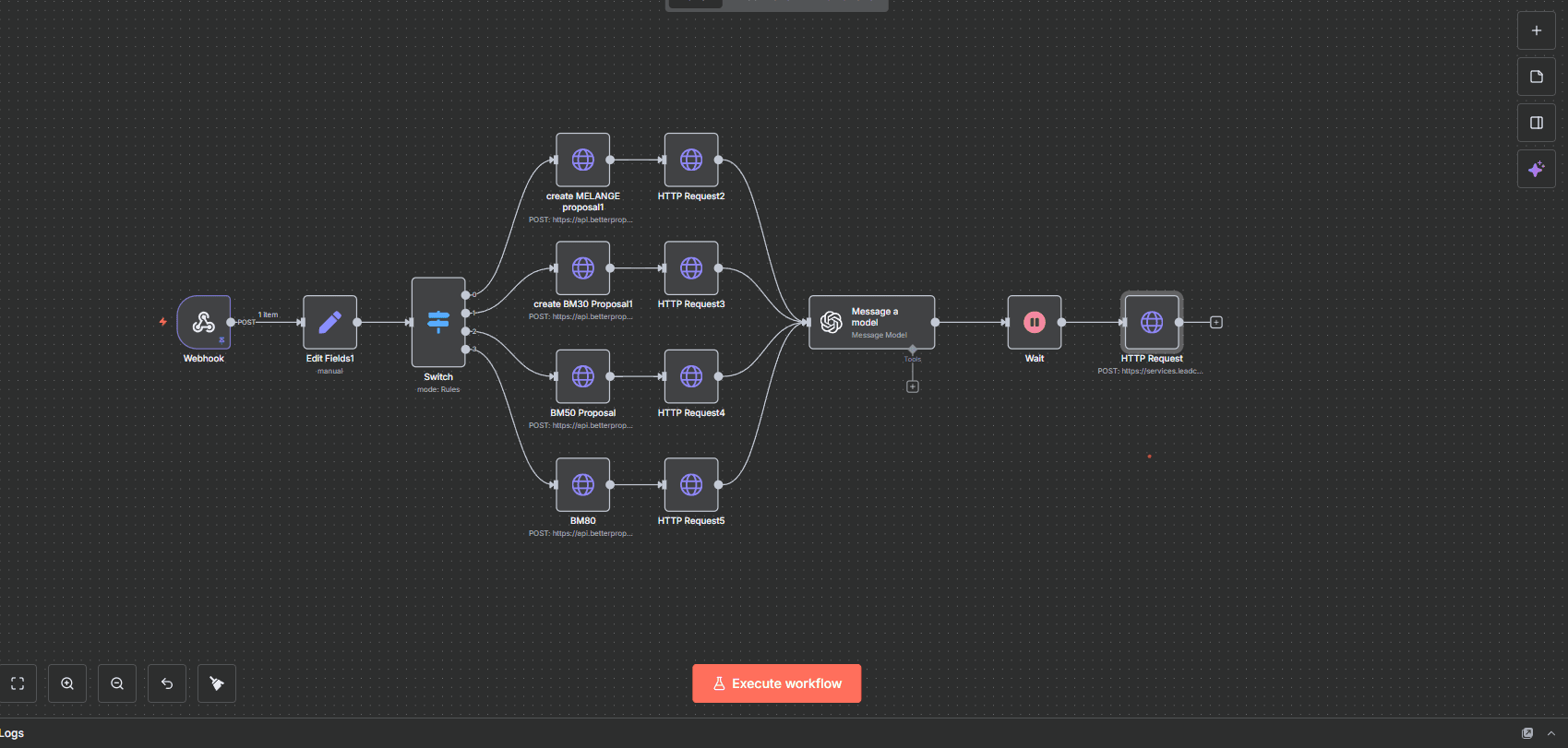
Task: Pop out the logs panel
Action: (x=1527, y=733)
